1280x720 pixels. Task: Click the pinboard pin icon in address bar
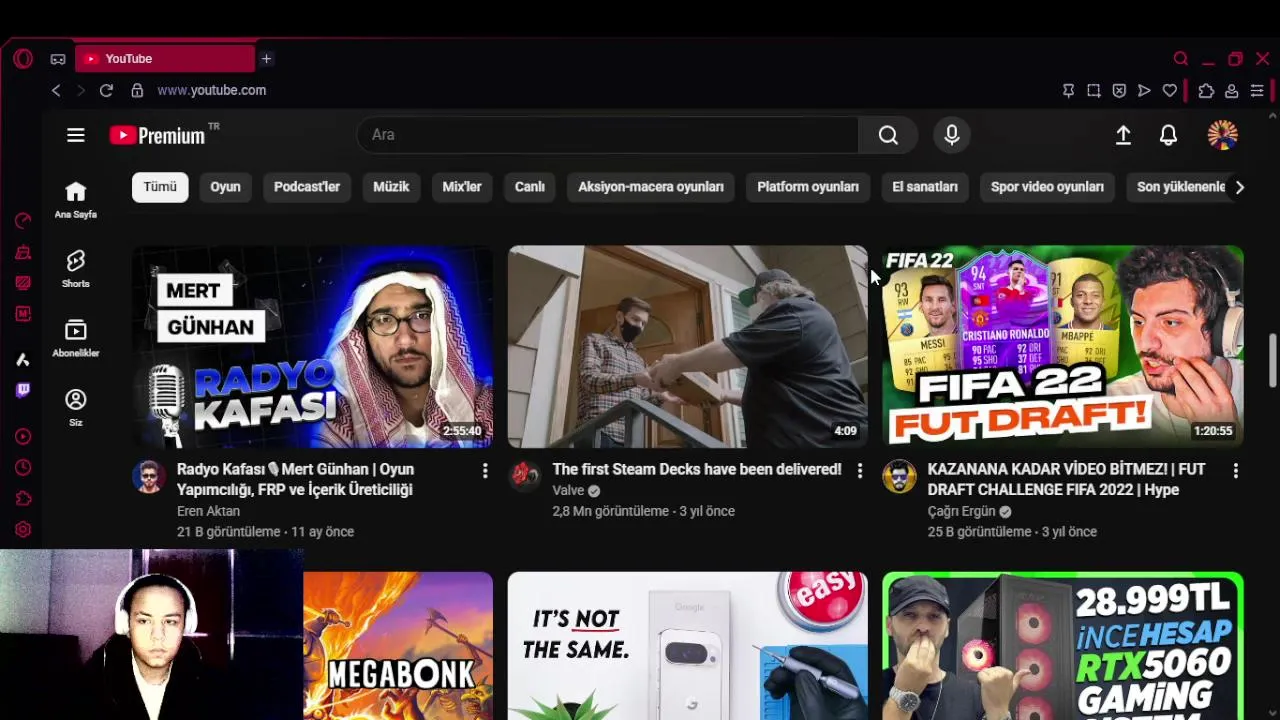(1068, 91)
